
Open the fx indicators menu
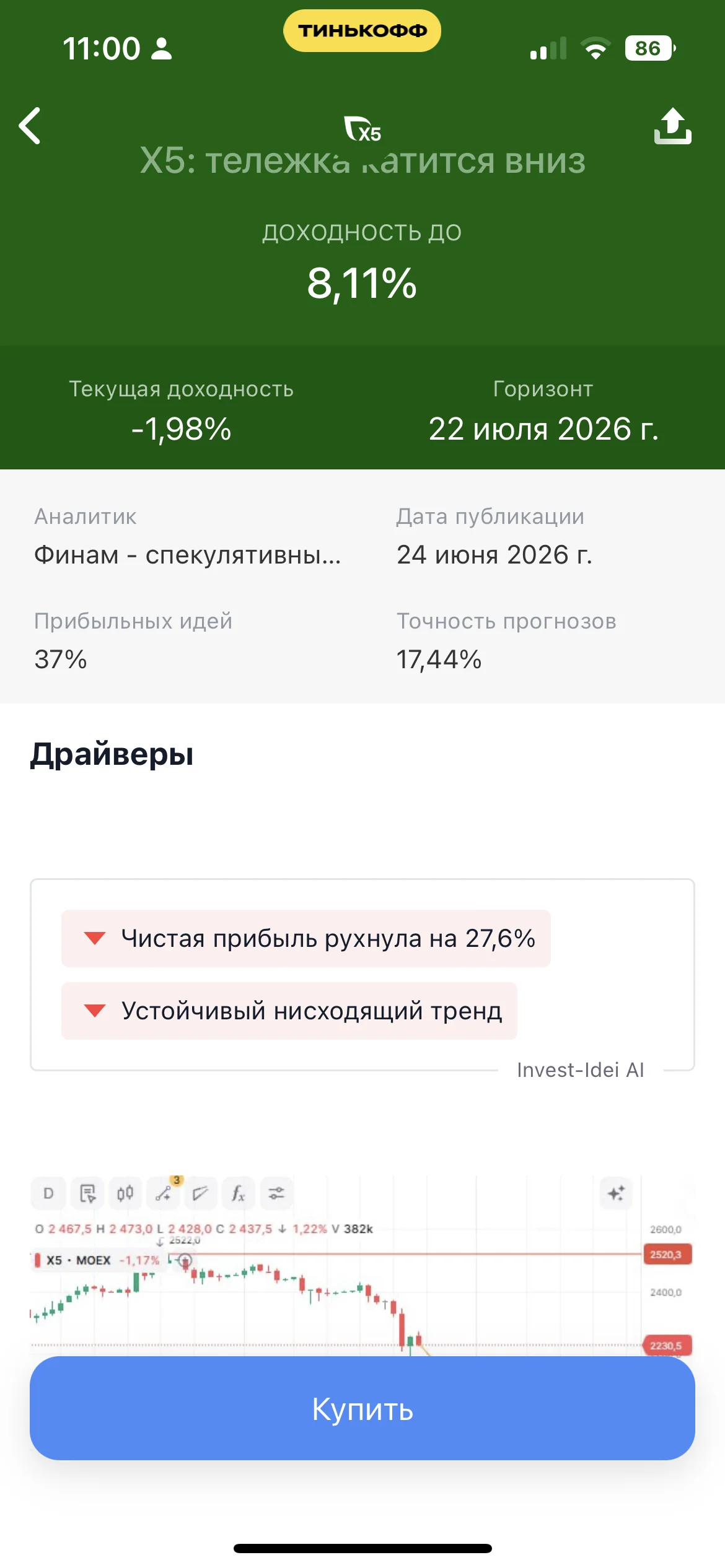(239, 1193)
